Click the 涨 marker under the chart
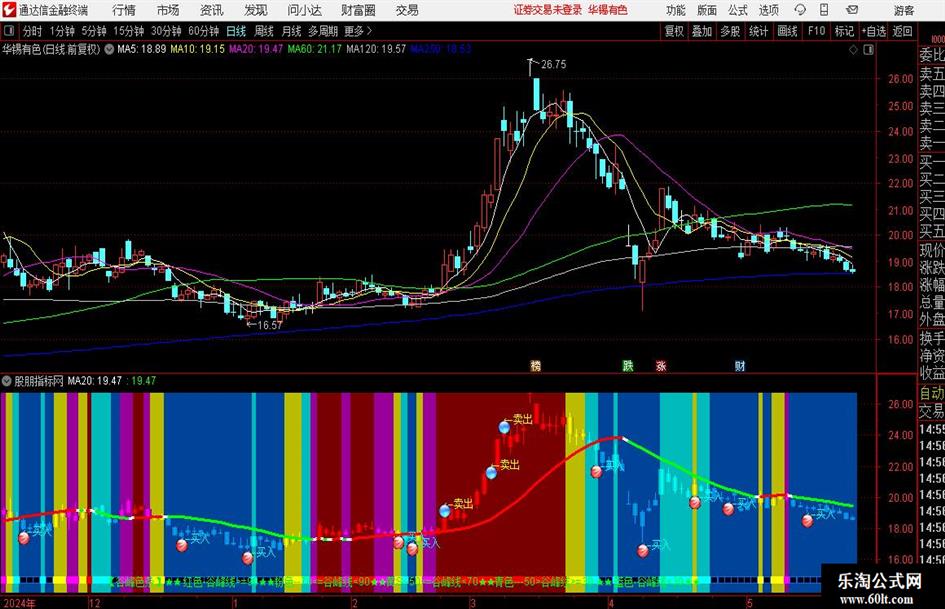Viewport: 945px width, 609px height. 661,365
